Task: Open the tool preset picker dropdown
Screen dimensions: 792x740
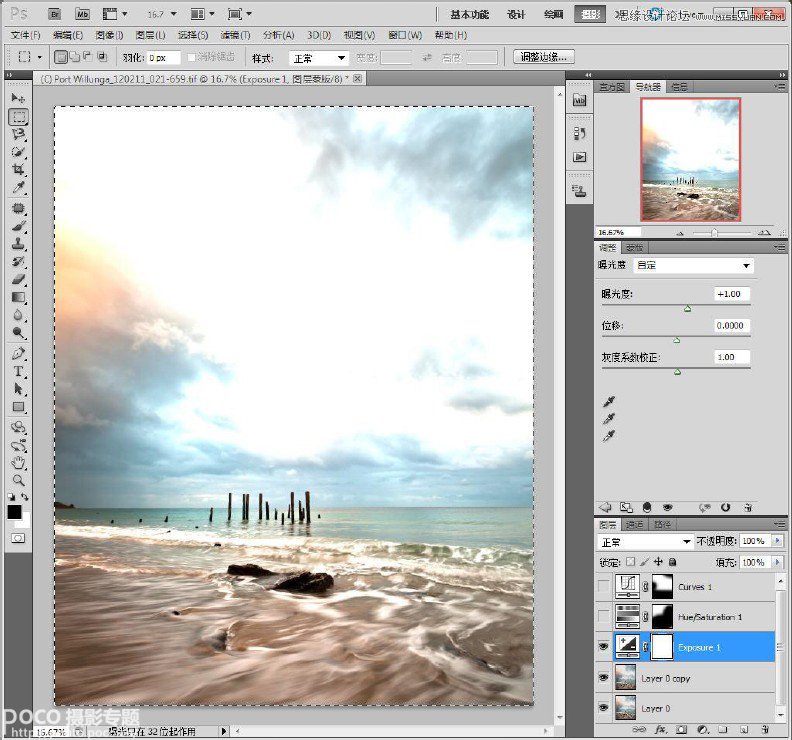Action: pyautogui.click(x=29, y=57)
